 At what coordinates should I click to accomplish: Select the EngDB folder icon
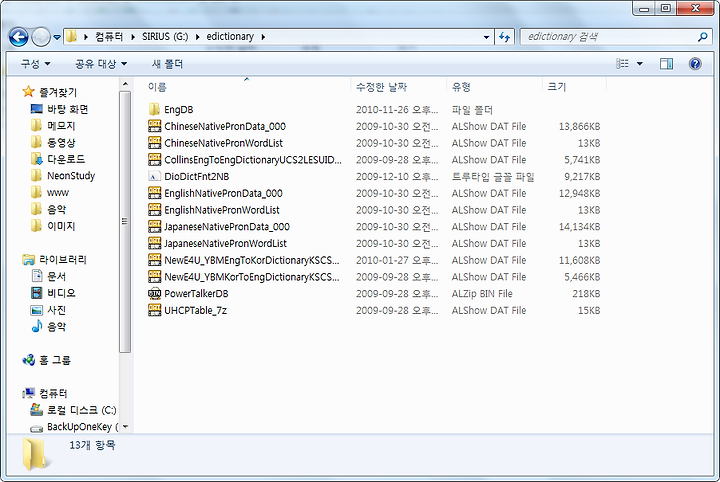[x=154, y=109]
